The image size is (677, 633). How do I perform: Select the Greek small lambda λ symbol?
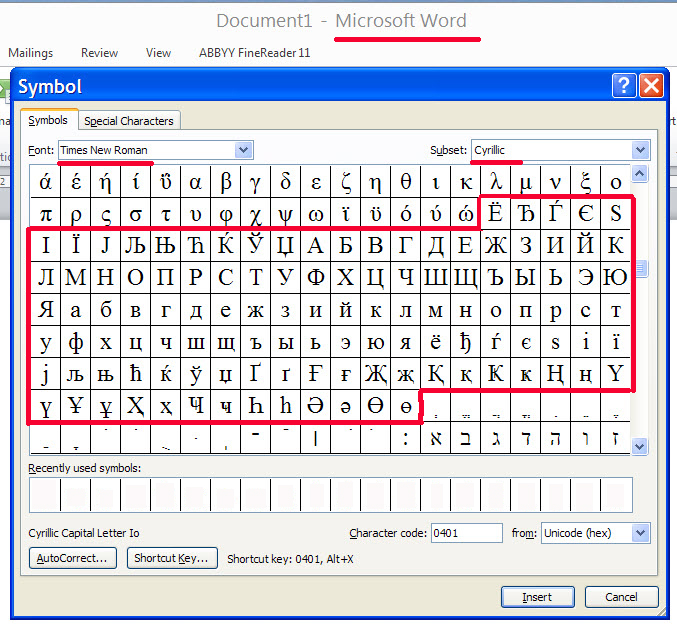pos(495,182)
